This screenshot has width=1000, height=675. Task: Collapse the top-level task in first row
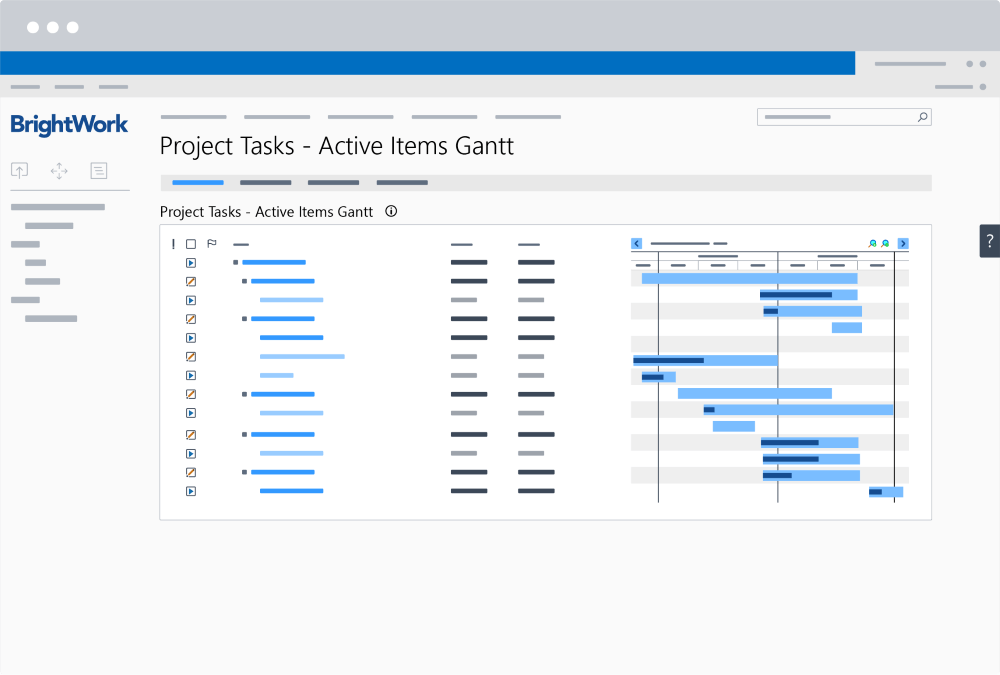236,263
